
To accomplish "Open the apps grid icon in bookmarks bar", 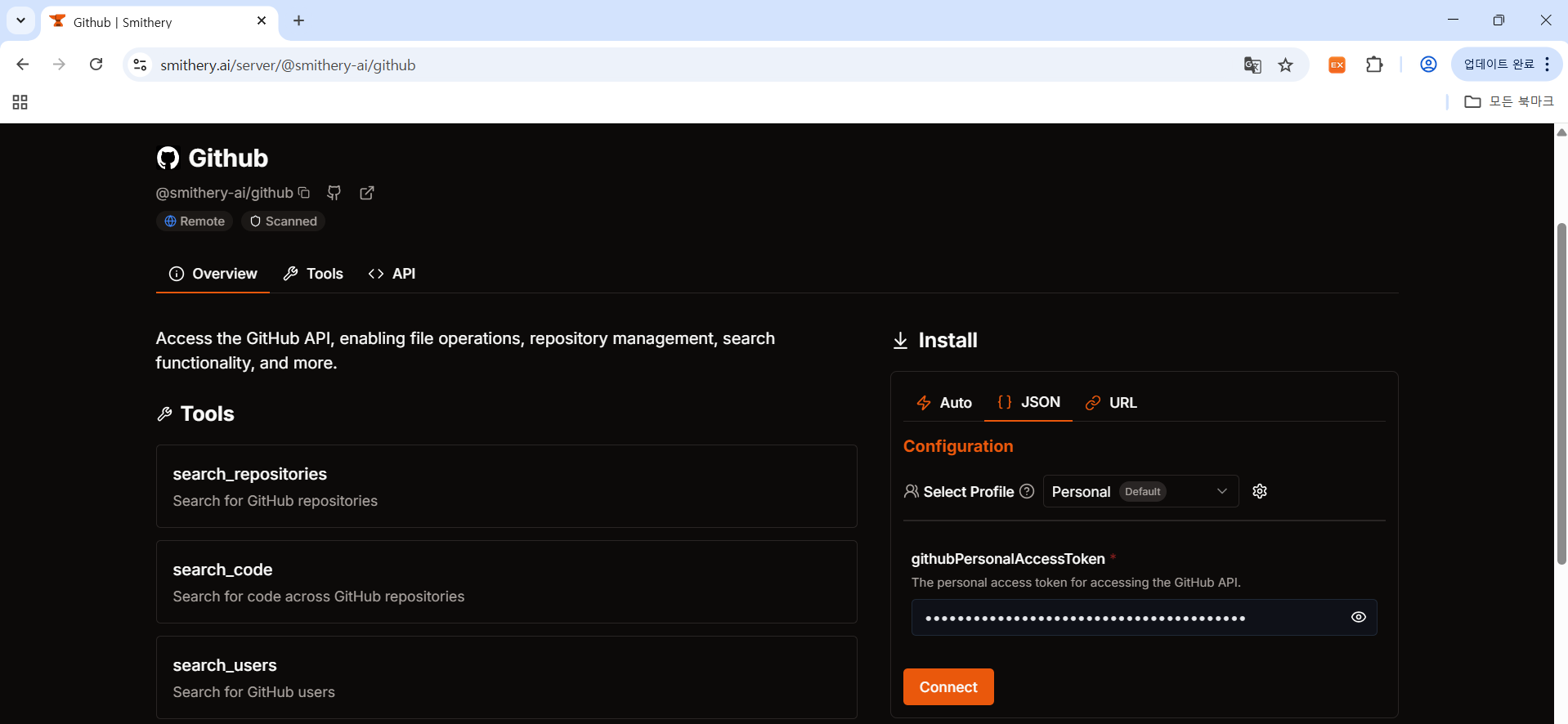I will tap(20, 102).
